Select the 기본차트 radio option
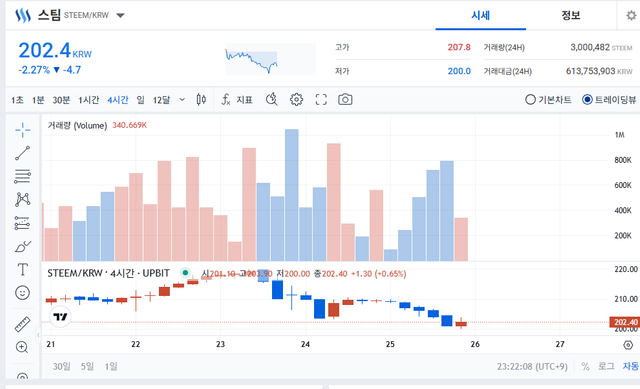Image resolution: width=640 pixels, height=389 pixels. (x=548, y=100)
